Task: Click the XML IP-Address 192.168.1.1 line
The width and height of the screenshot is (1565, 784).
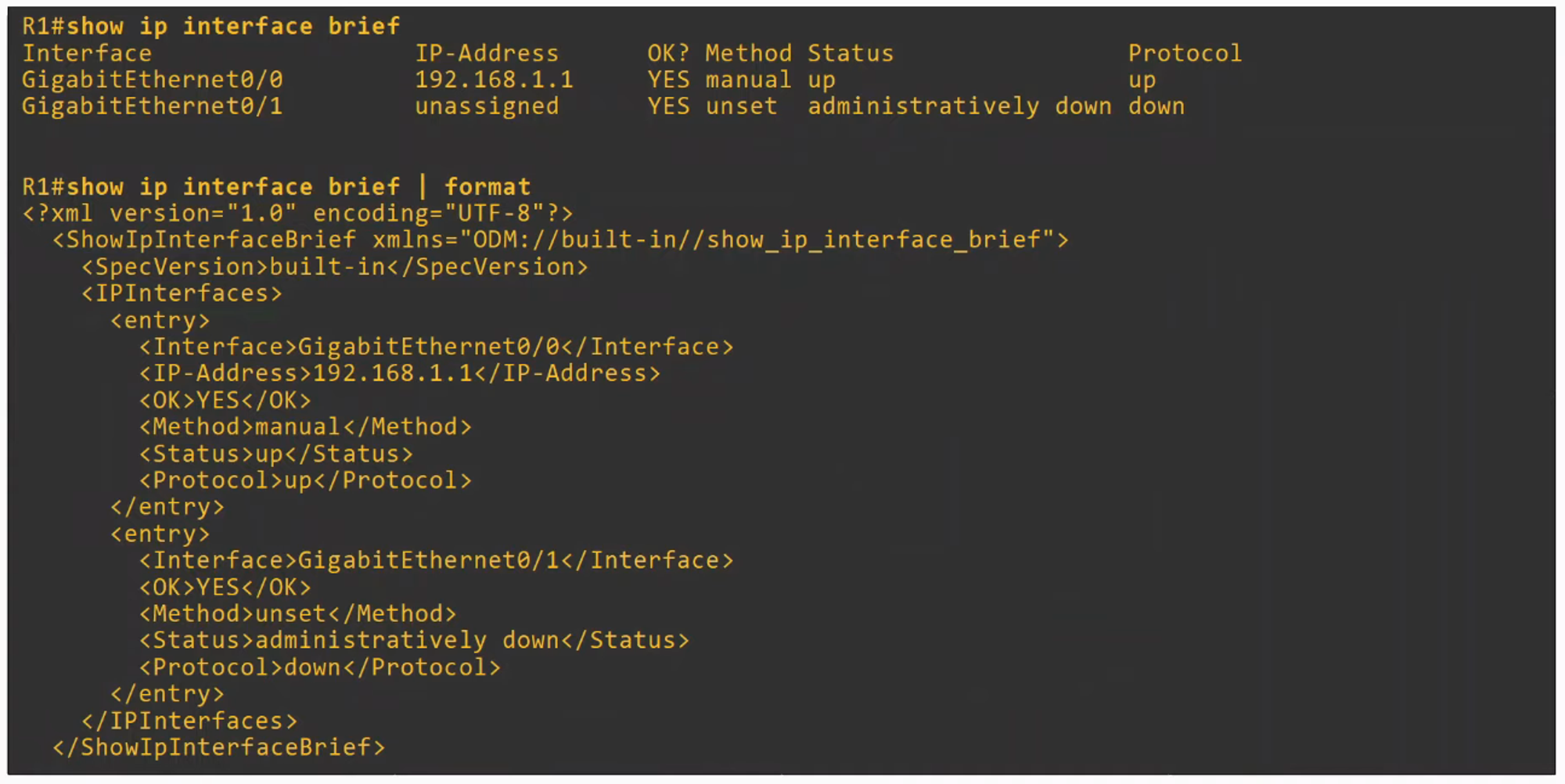Action: (x=399, y=373)
